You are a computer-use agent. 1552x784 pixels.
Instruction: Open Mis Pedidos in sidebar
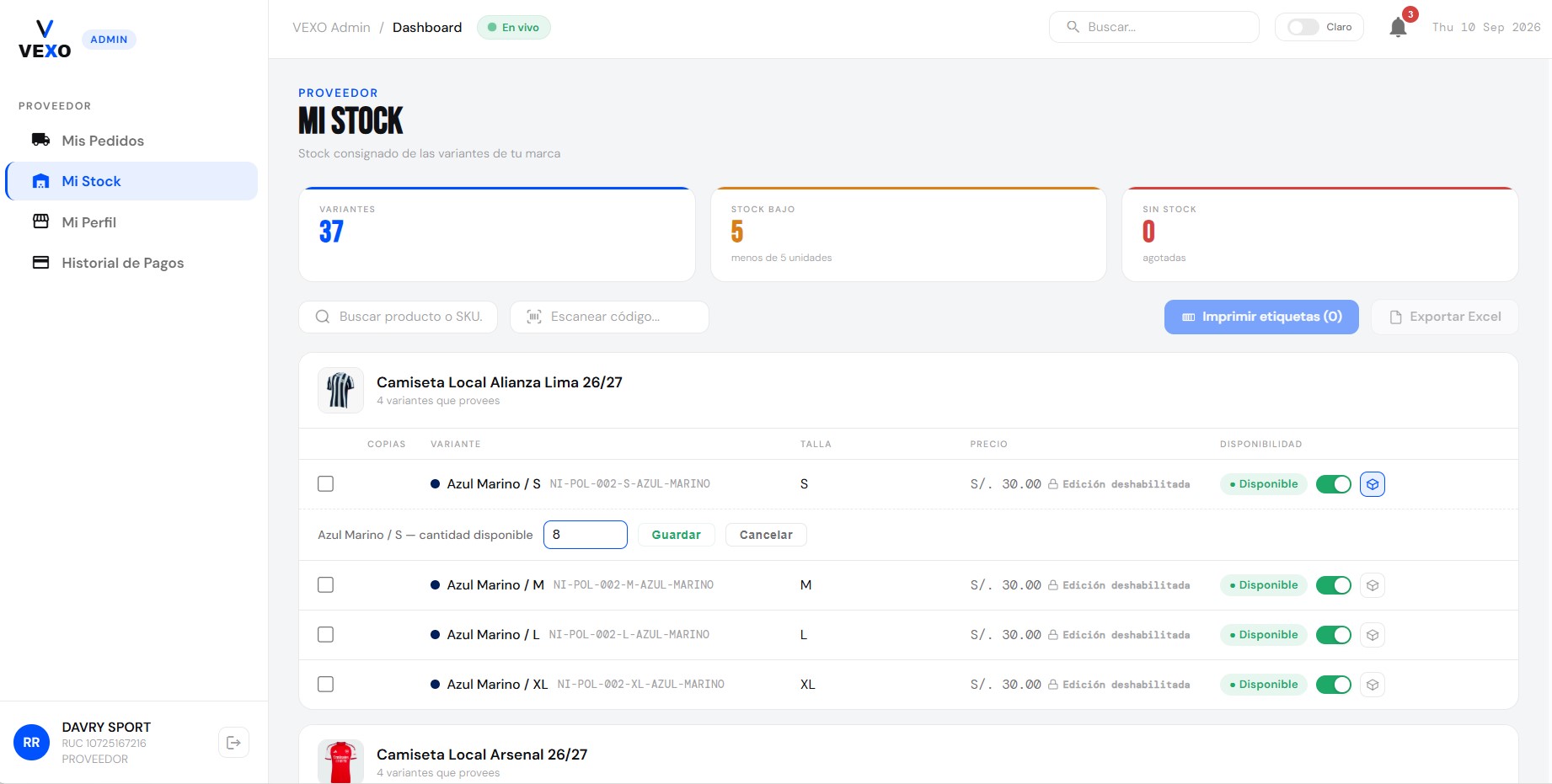(x=131, y=141)
